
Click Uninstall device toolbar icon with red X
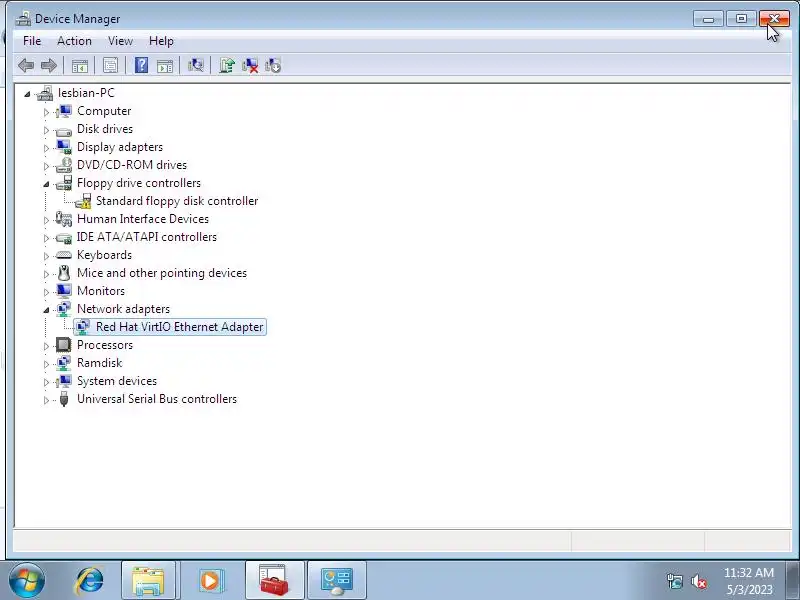point(250,65)
